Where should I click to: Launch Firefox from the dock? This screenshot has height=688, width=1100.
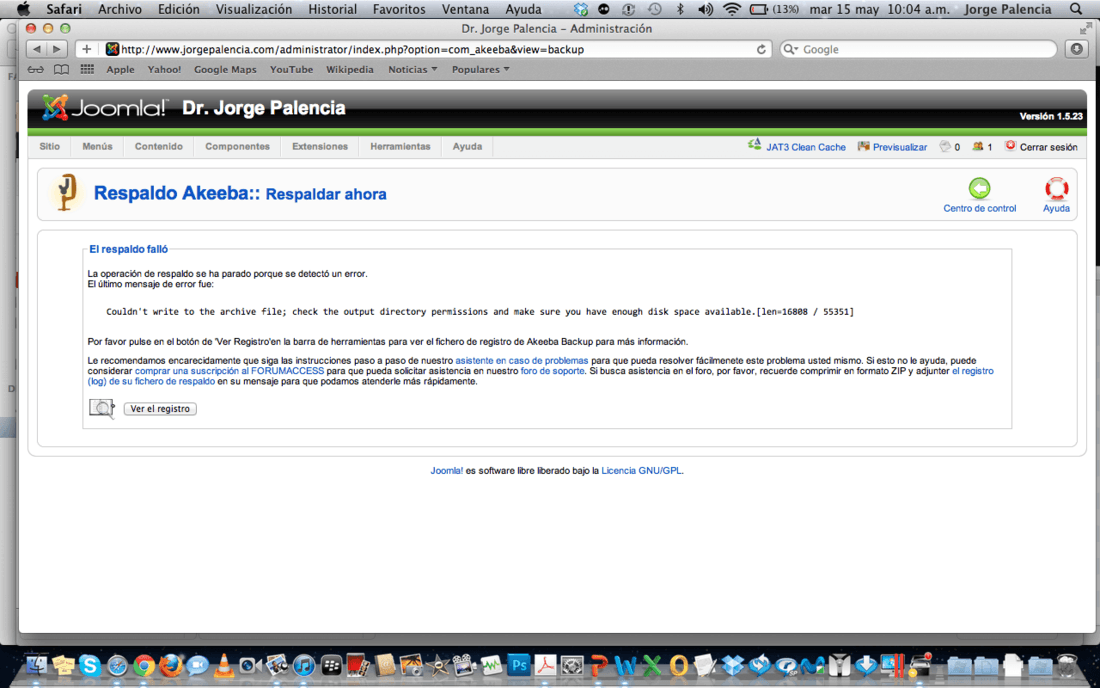170,665
